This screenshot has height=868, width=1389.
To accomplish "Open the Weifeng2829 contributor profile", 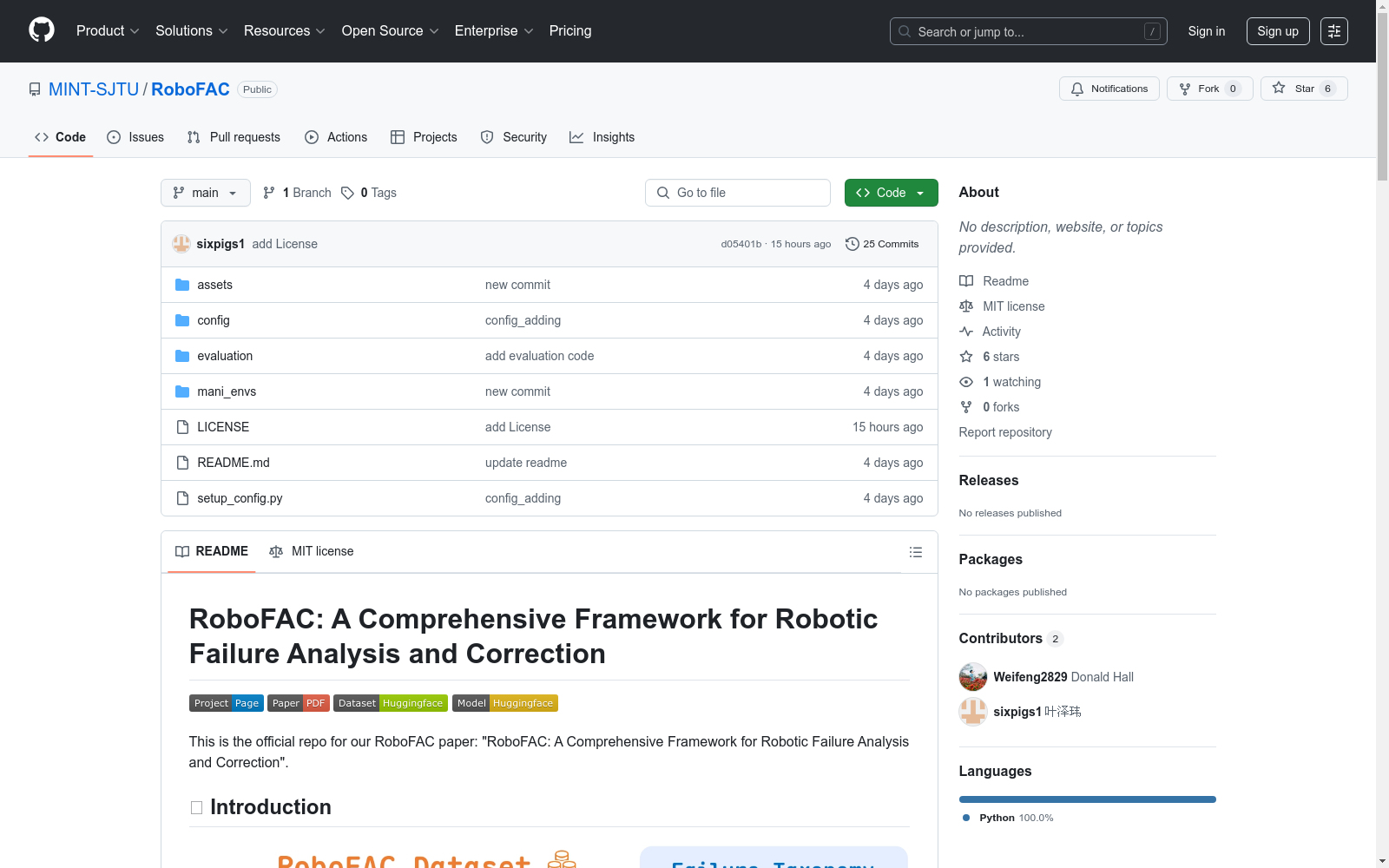I will pyautogui.click(x=1030, y=677).
